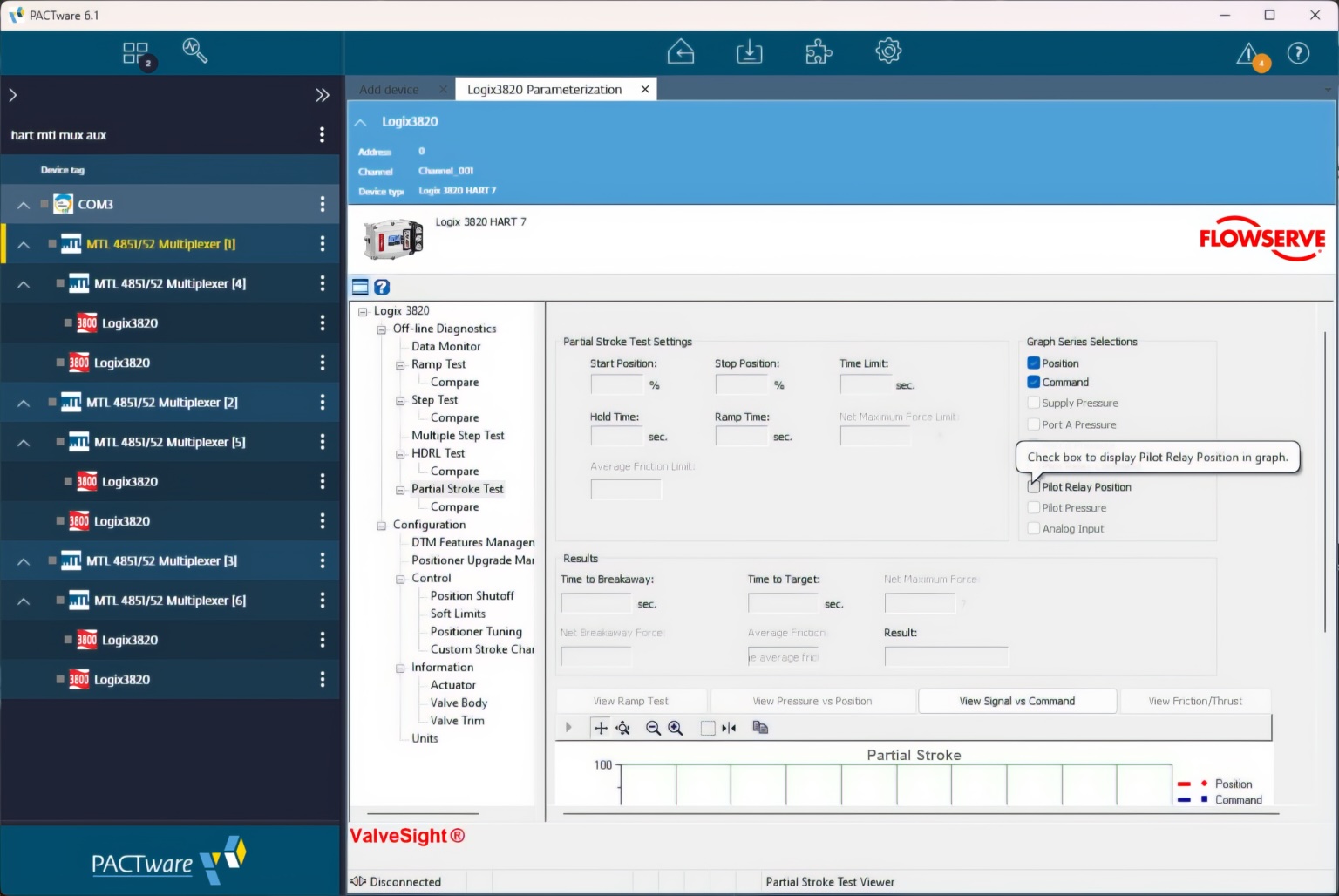
Task: Open the View Ramp Test tab
Action: click(x=631, y=701)
